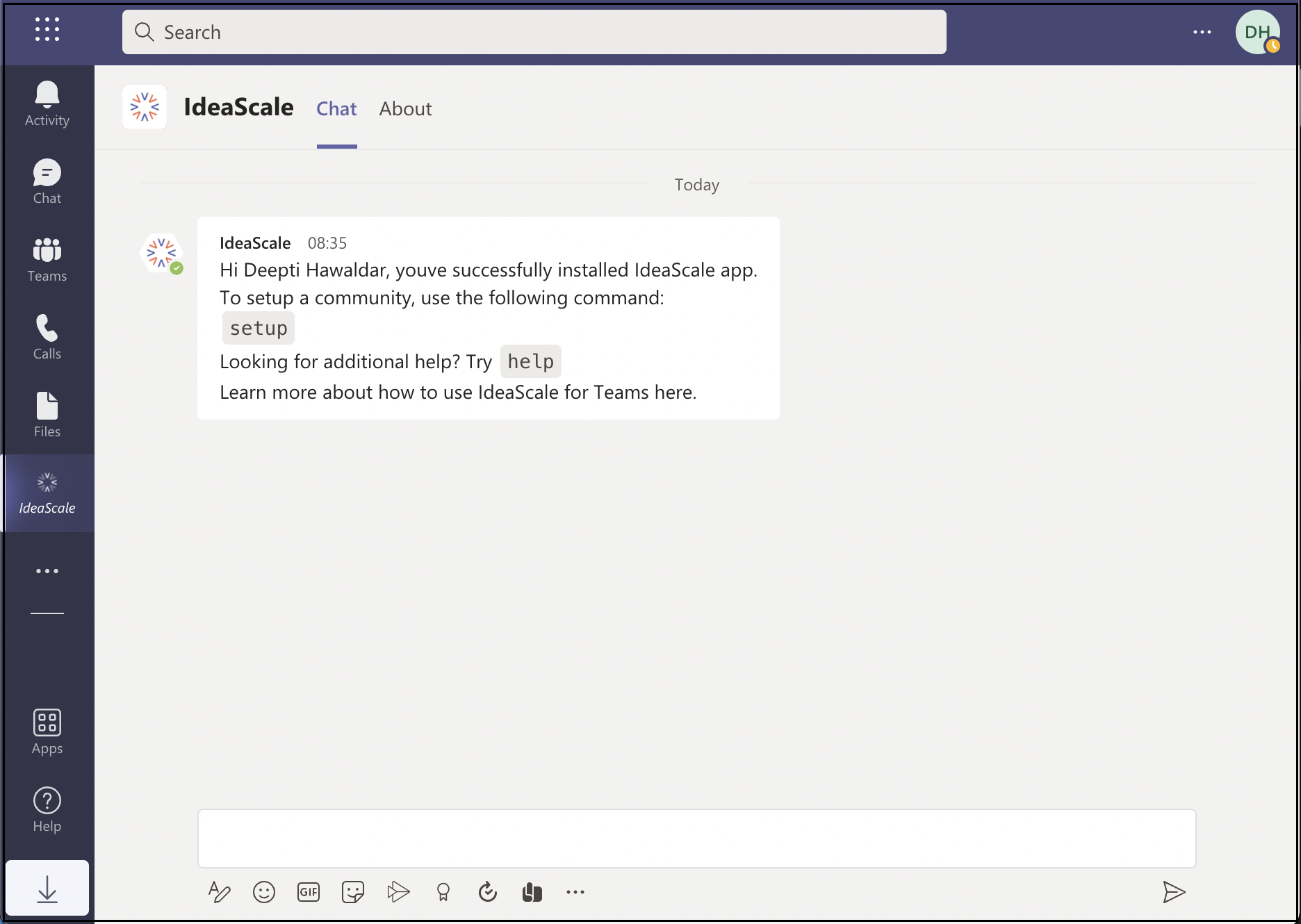Open the Apps store

(x=47, y=732)
